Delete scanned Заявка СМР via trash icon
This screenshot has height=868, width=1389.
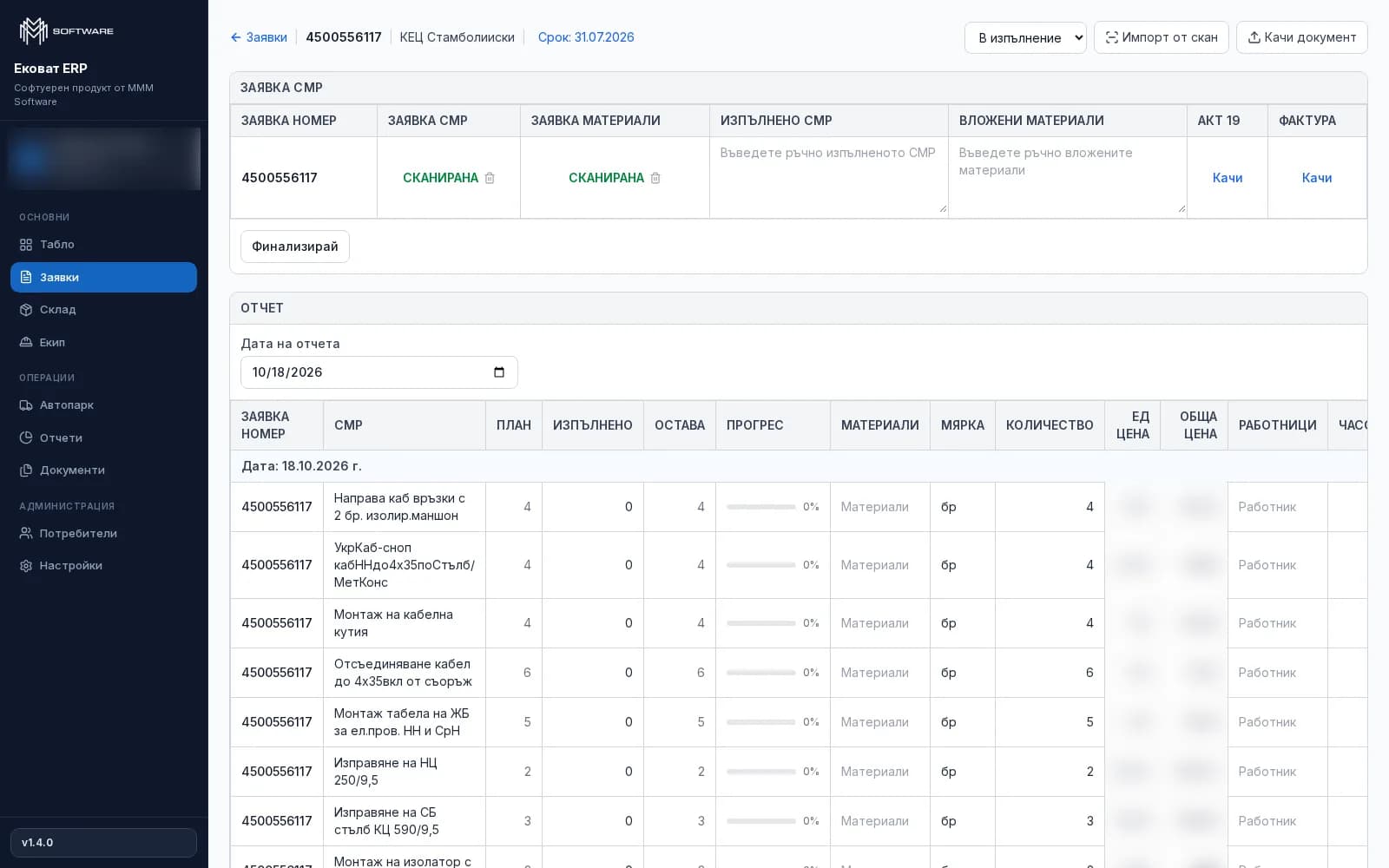click(490, 178)
